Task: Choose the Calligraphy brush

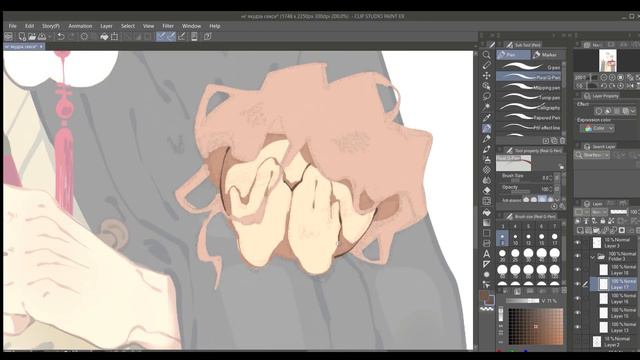Action: click(529, 107)
